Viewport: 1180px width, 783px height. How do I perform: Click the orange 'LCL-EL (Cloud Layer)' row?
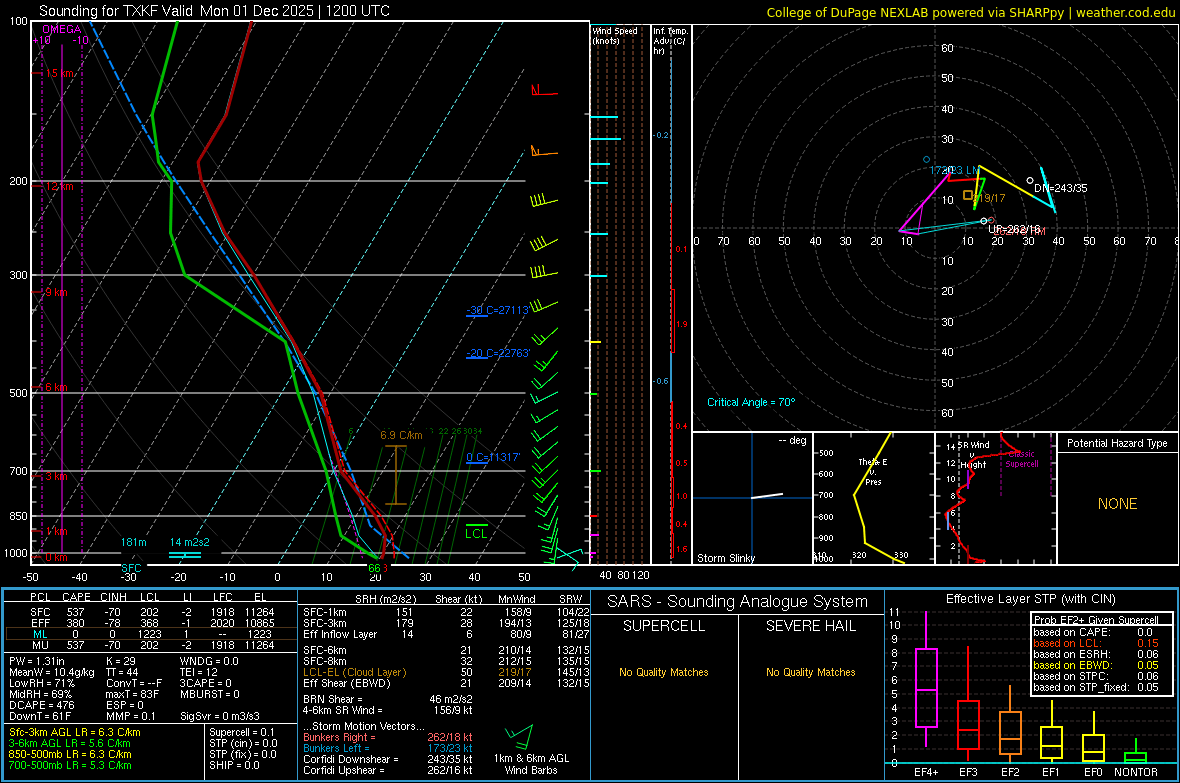(x=446, y=672)
